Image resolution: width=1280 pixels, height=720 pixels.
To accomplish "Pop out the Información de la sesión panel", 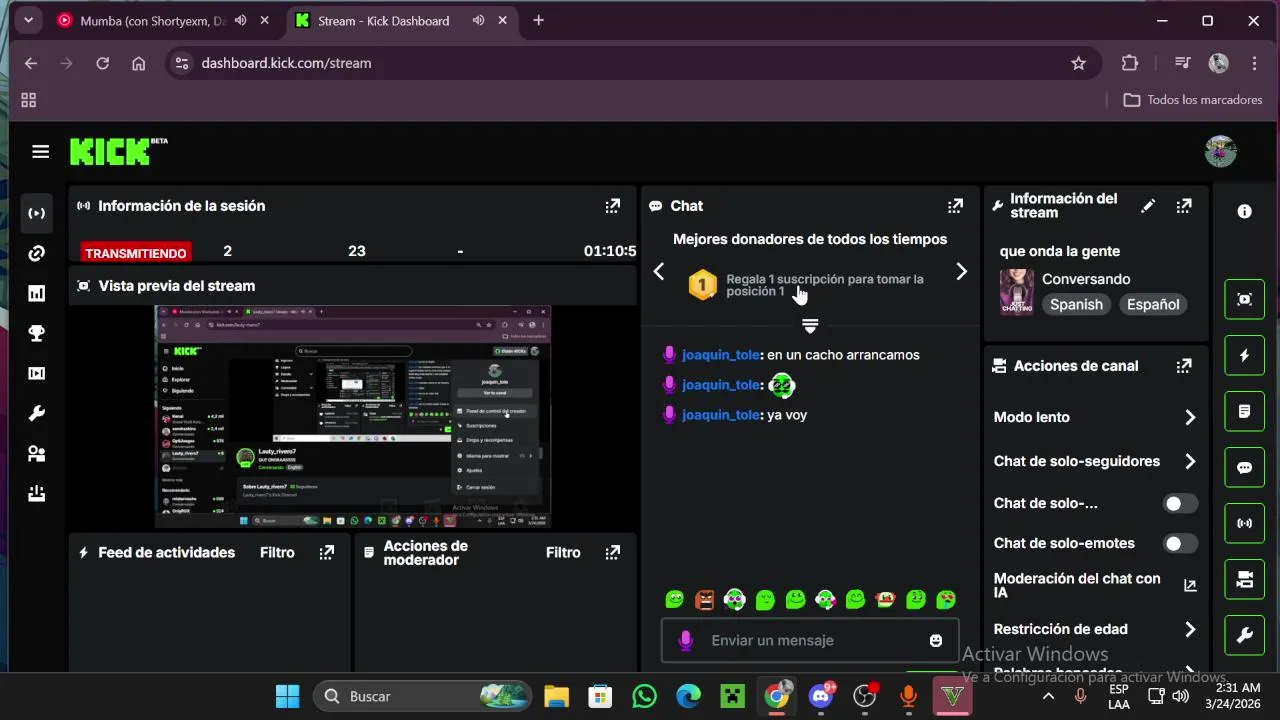I will pos(613,206).
